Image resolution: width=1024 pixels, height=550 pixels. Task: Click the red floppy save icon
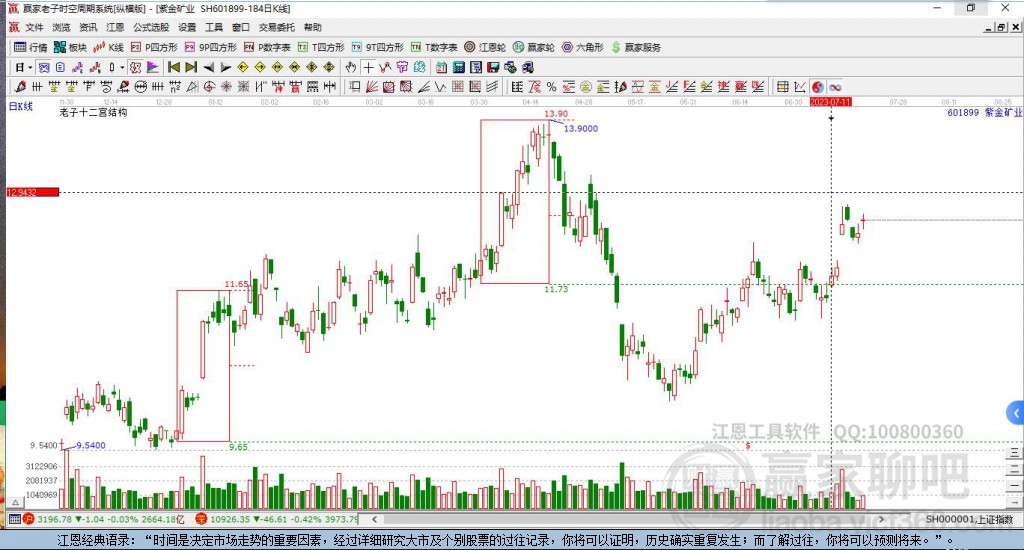tap(493, 67)
